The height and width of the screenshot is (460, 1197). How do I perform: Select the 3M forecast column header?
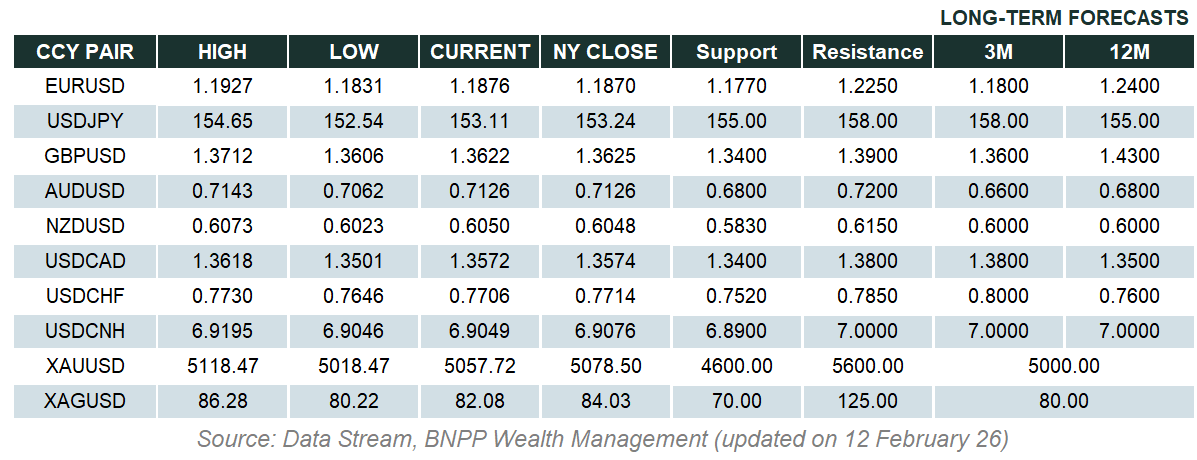click(x=999, y=52)
